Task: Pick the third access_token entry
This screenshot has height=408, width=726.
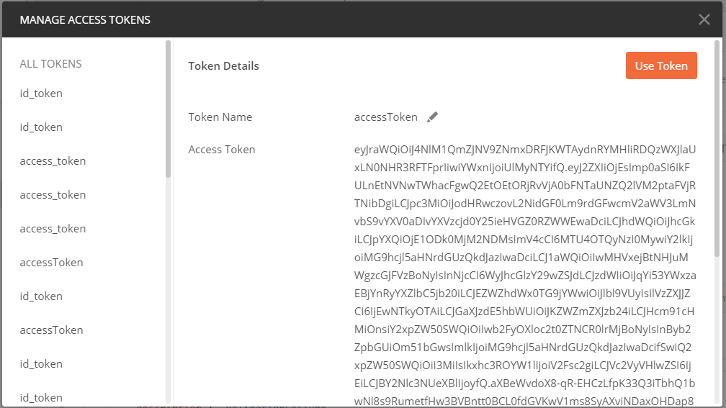Action: coord(52,228)
